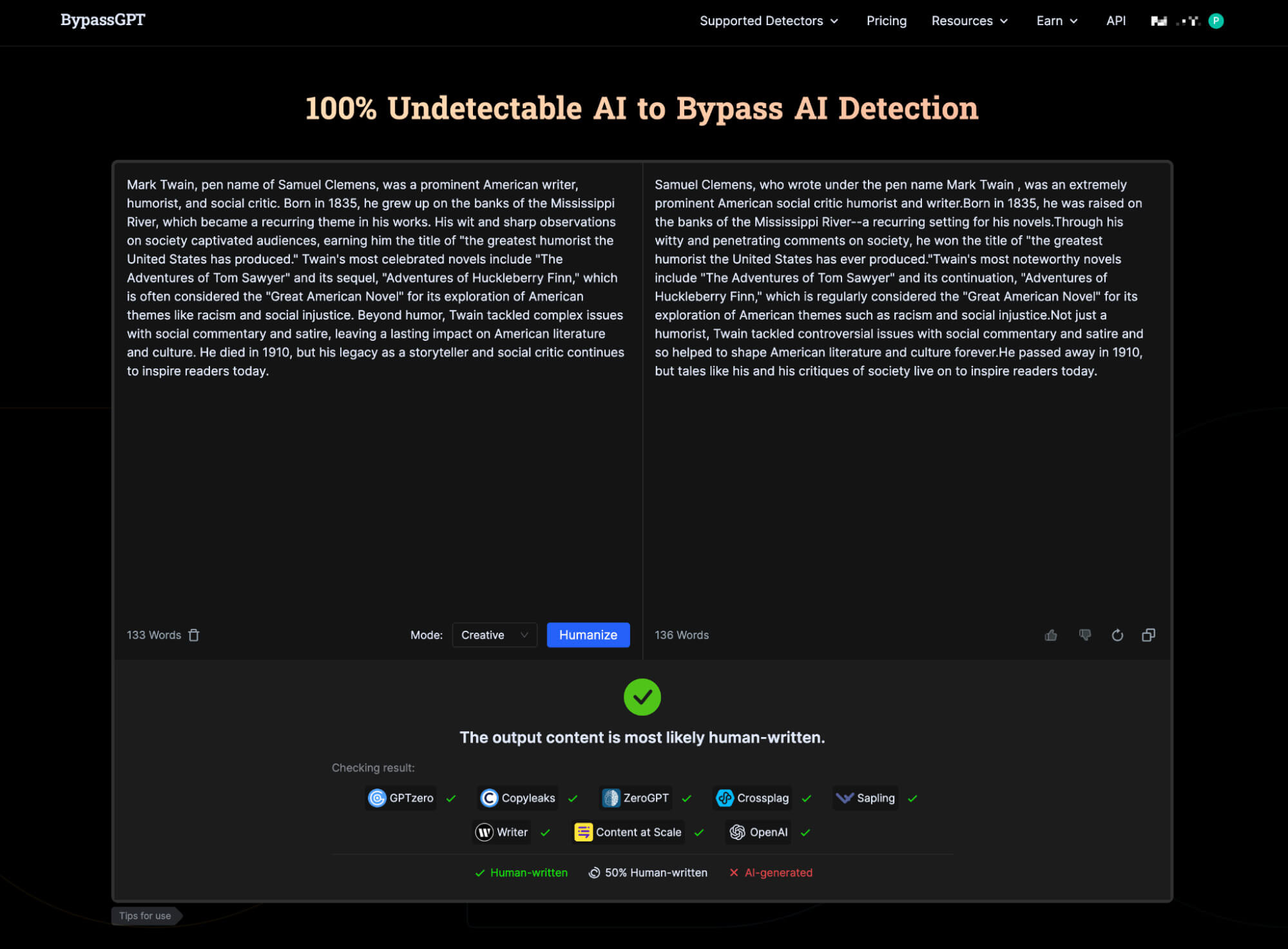The height and width of the screenshot is (949, 1288).
Task: Click the green check beside OpenAI
Action: 805,832
